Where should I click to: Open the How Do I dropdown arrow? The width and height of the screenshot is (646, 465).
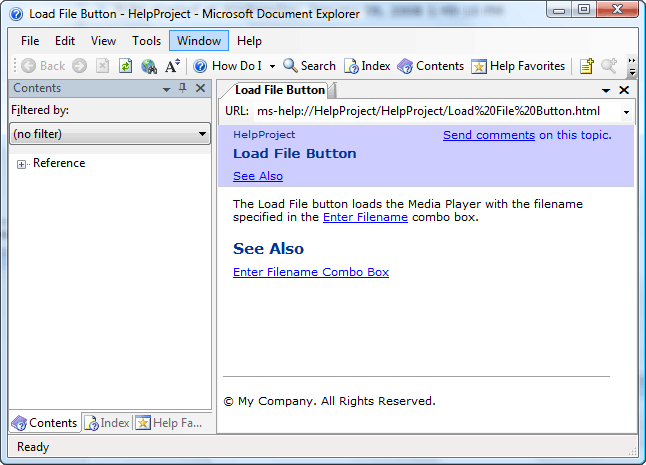click(272, 66)
